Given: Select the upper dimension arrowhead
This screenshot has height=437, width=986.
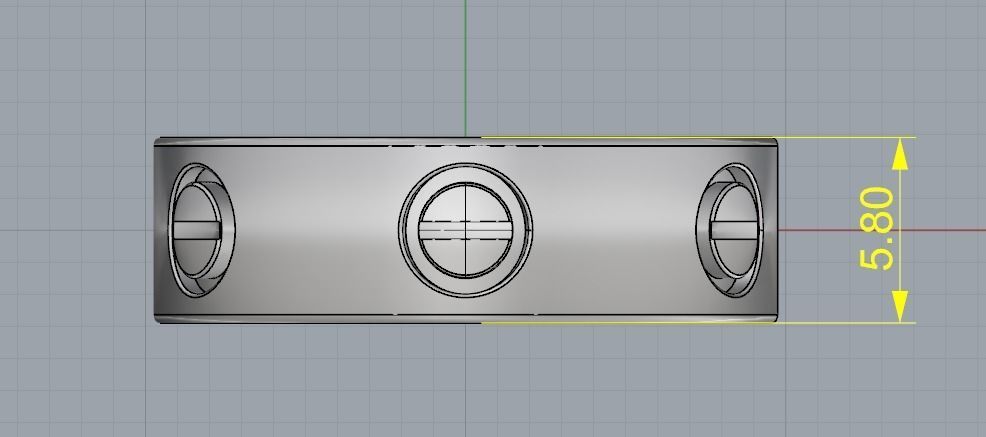Looking at the screenshot, I should [900, 154].
